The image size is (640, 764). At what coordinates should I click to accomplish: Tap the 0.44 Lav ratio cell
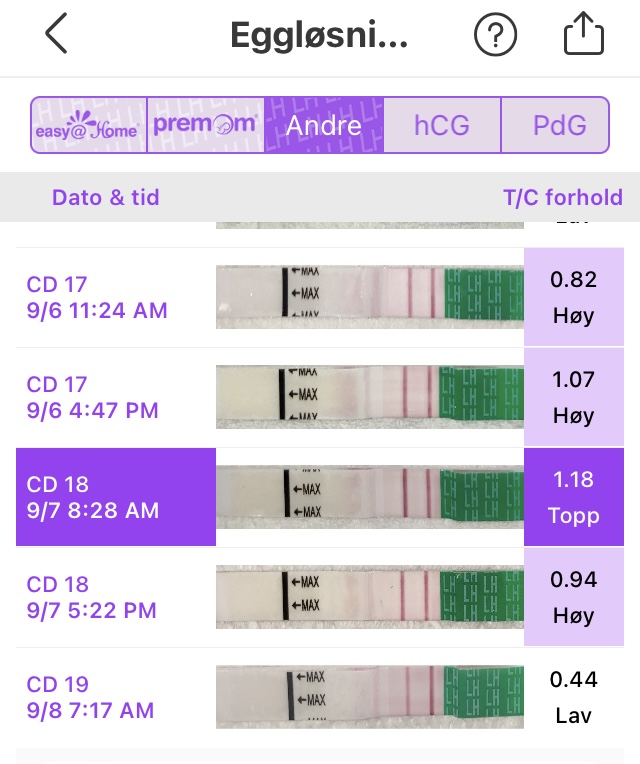point(574,697)
